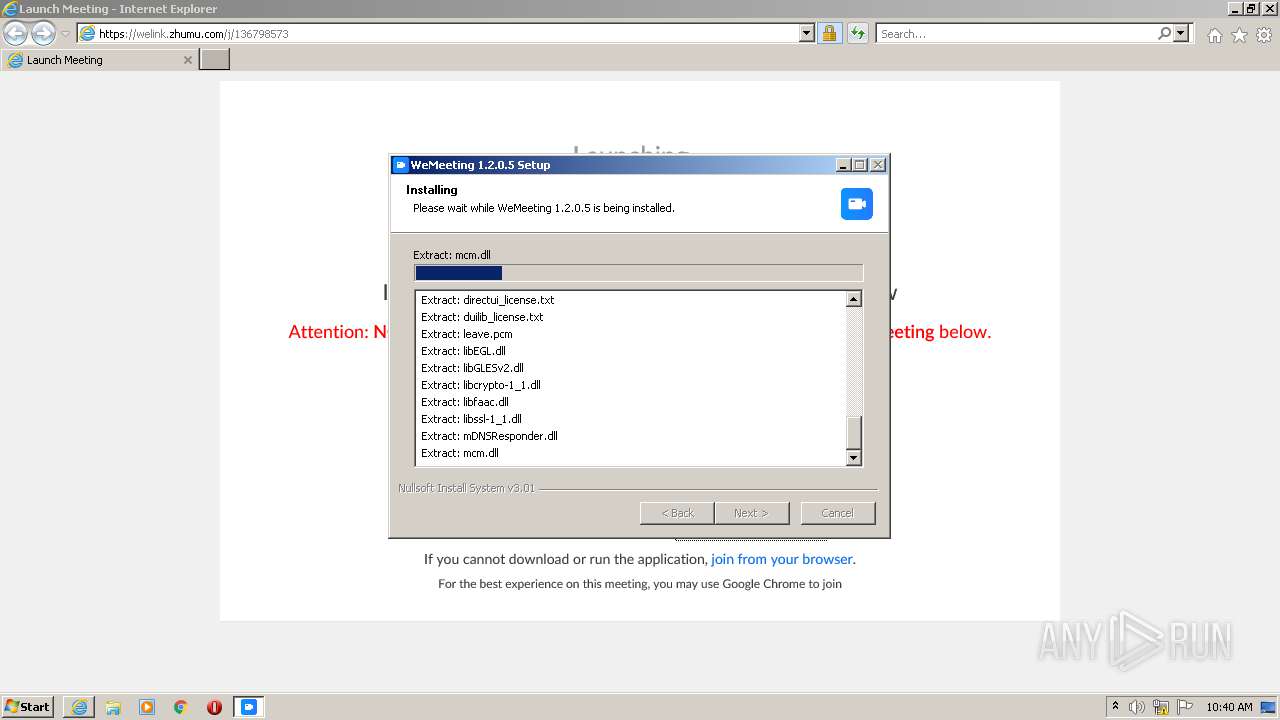Select the 'Extract: libssl-1_1.dll' log line

pyautogui.click(x=471, y=419)
